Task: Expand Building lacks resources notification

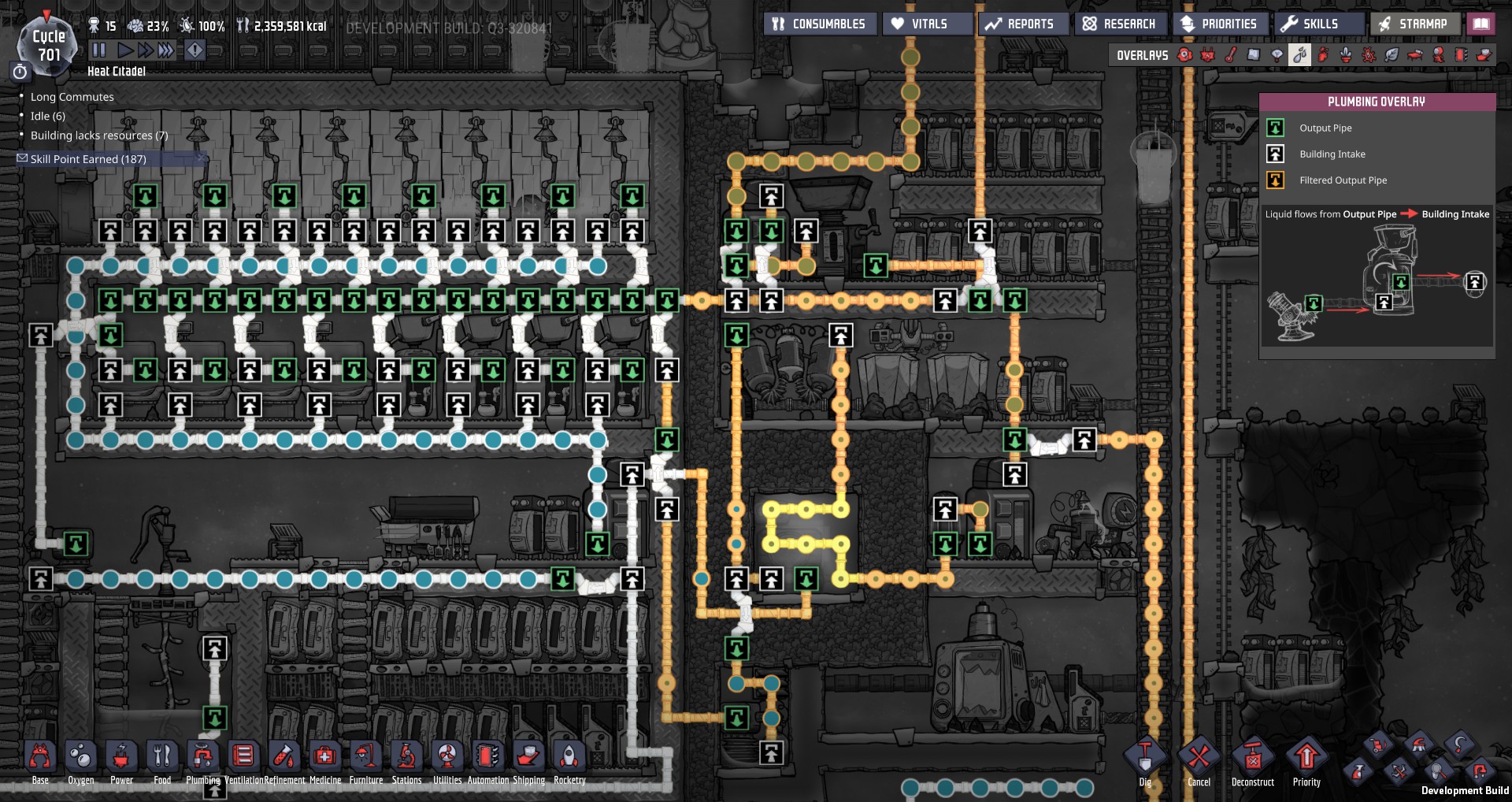Action: pos(99,136)
